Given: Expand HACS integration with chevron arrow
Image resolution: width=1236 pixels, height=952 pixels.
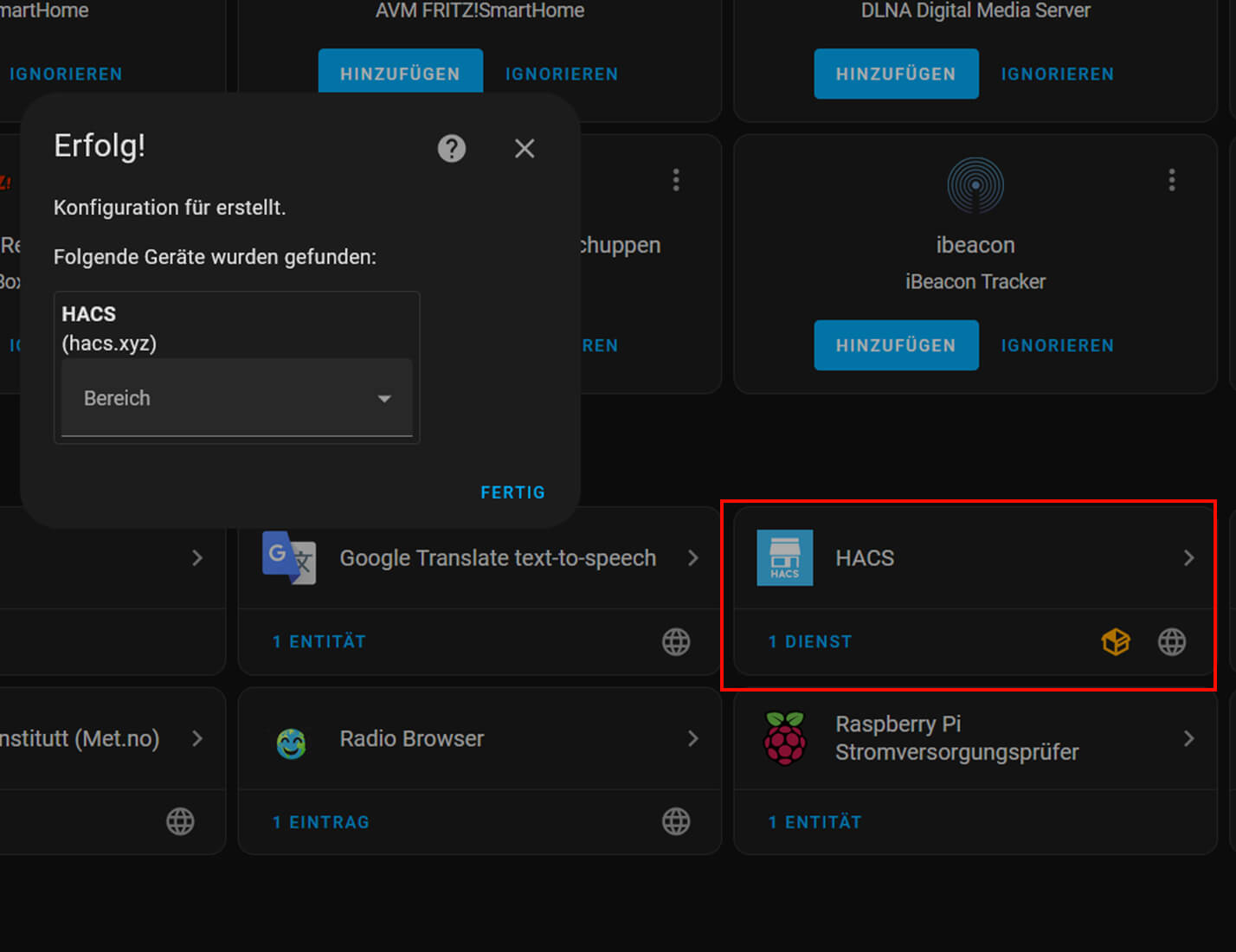Looking at the screenshot, I should pyautogui.click(x=1188, y=558).
